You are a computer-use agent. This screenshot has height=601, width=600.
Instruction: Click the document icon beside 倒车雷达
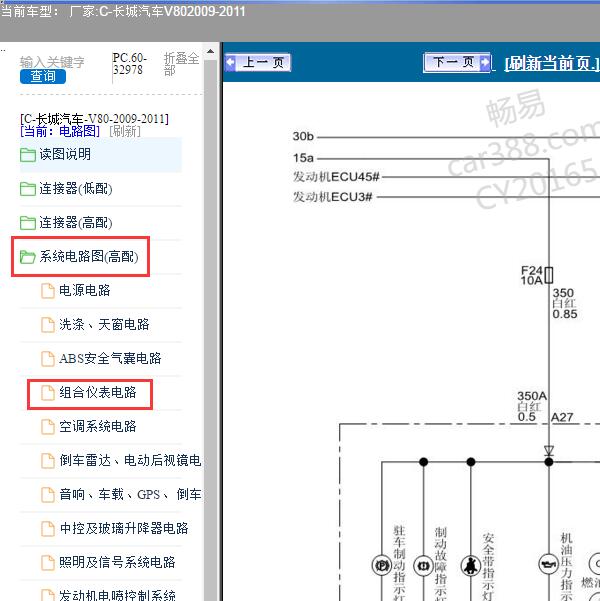(48, 461)
